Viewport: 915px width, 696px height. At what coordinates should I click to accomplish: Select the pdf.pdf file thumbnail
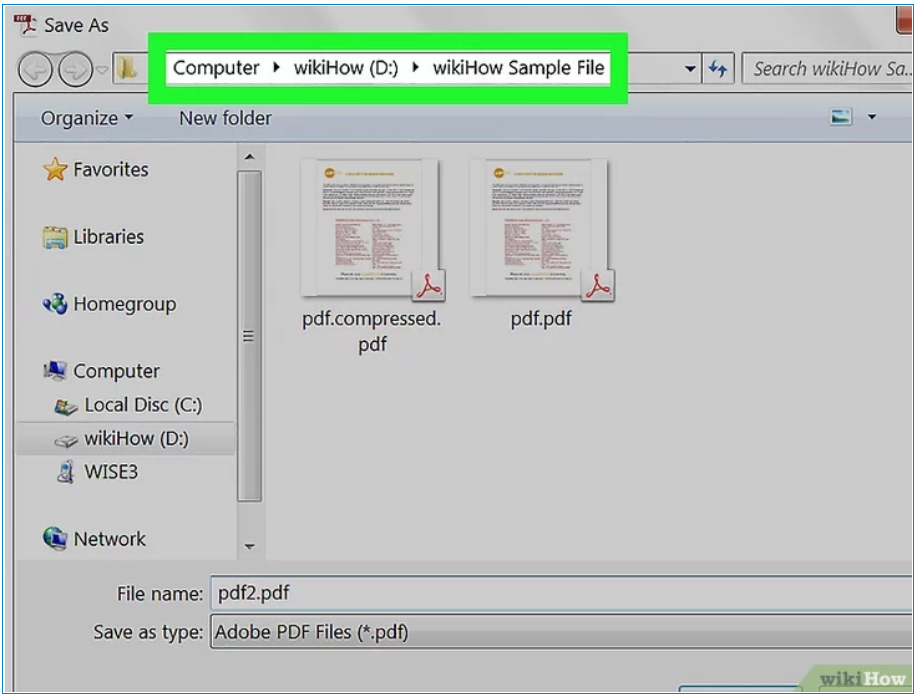coord(539,229)
